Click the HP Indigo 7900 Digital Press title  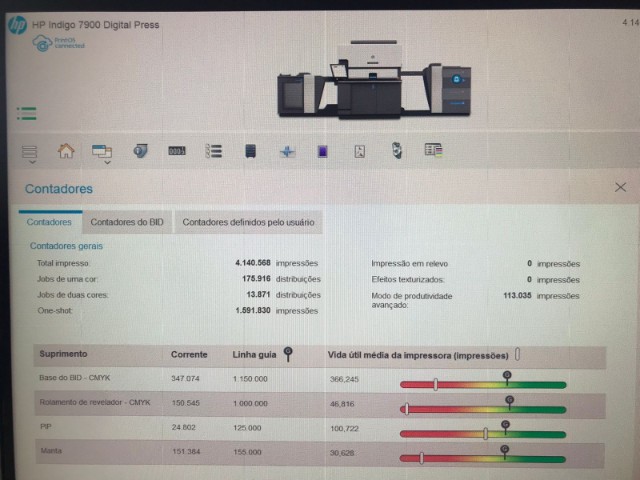pyautogui.click(x=96, y=25)
